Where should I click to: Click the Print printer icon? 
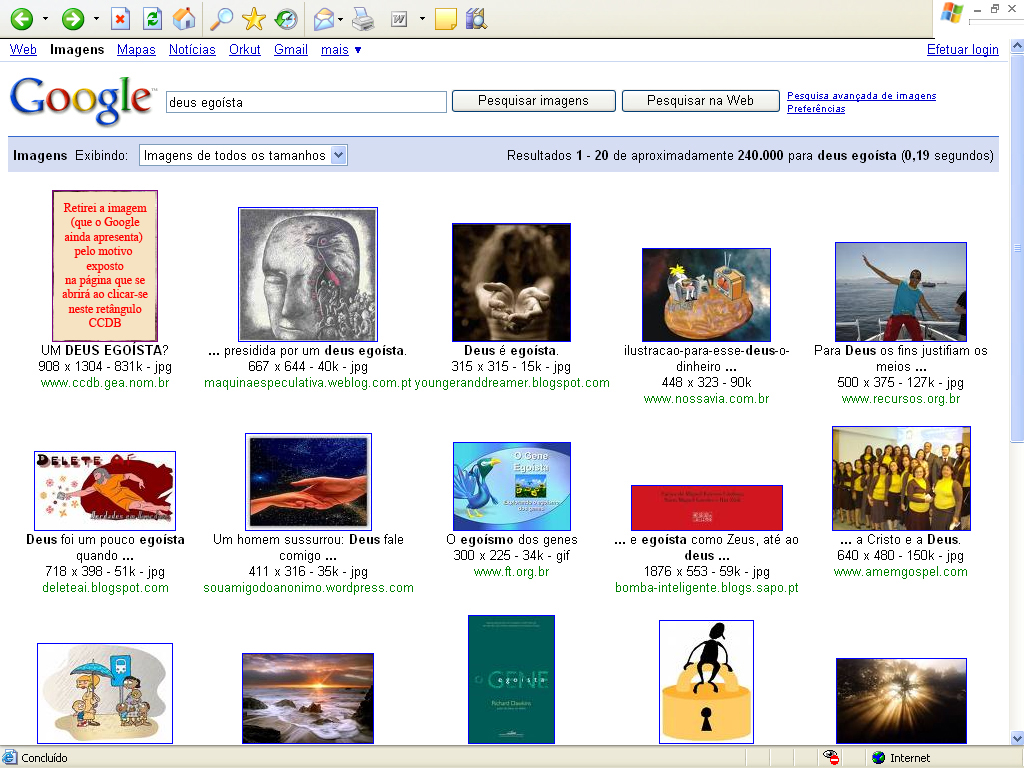(363, 19)
